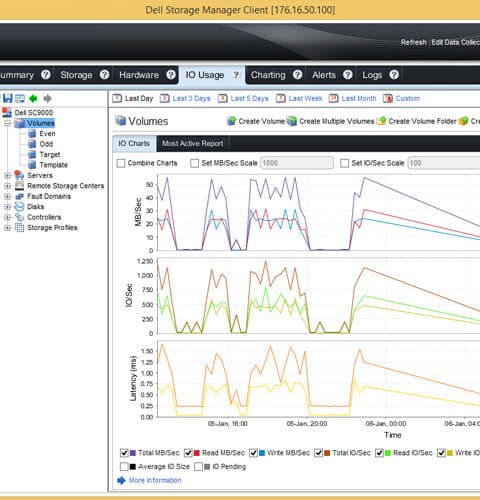Screen dimensions: 480x500
Task: Expand the Controllers tree node
Action: 7,217
